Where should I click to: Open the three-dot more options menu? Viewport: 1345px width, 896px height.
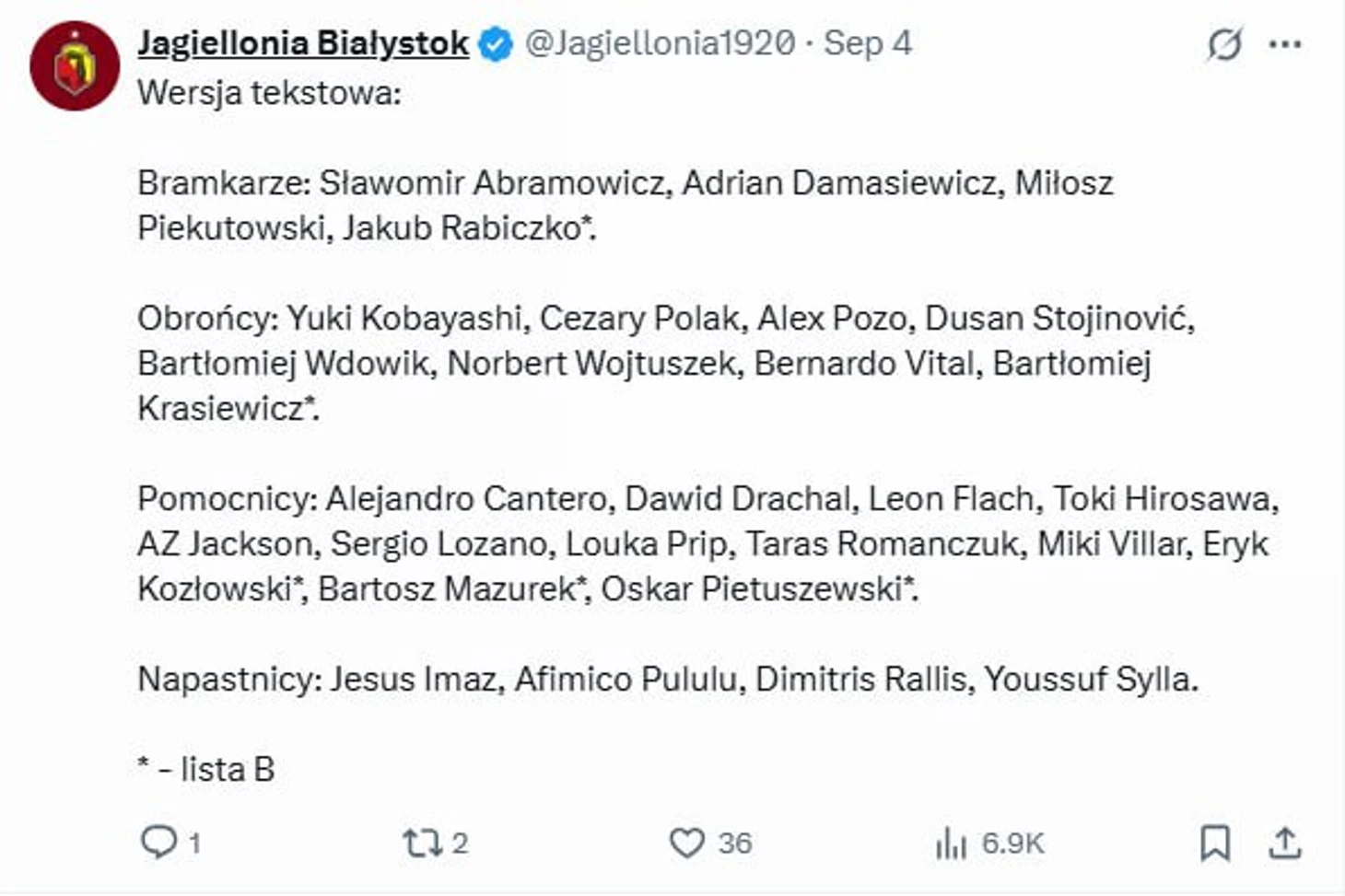click(1285, 43)
